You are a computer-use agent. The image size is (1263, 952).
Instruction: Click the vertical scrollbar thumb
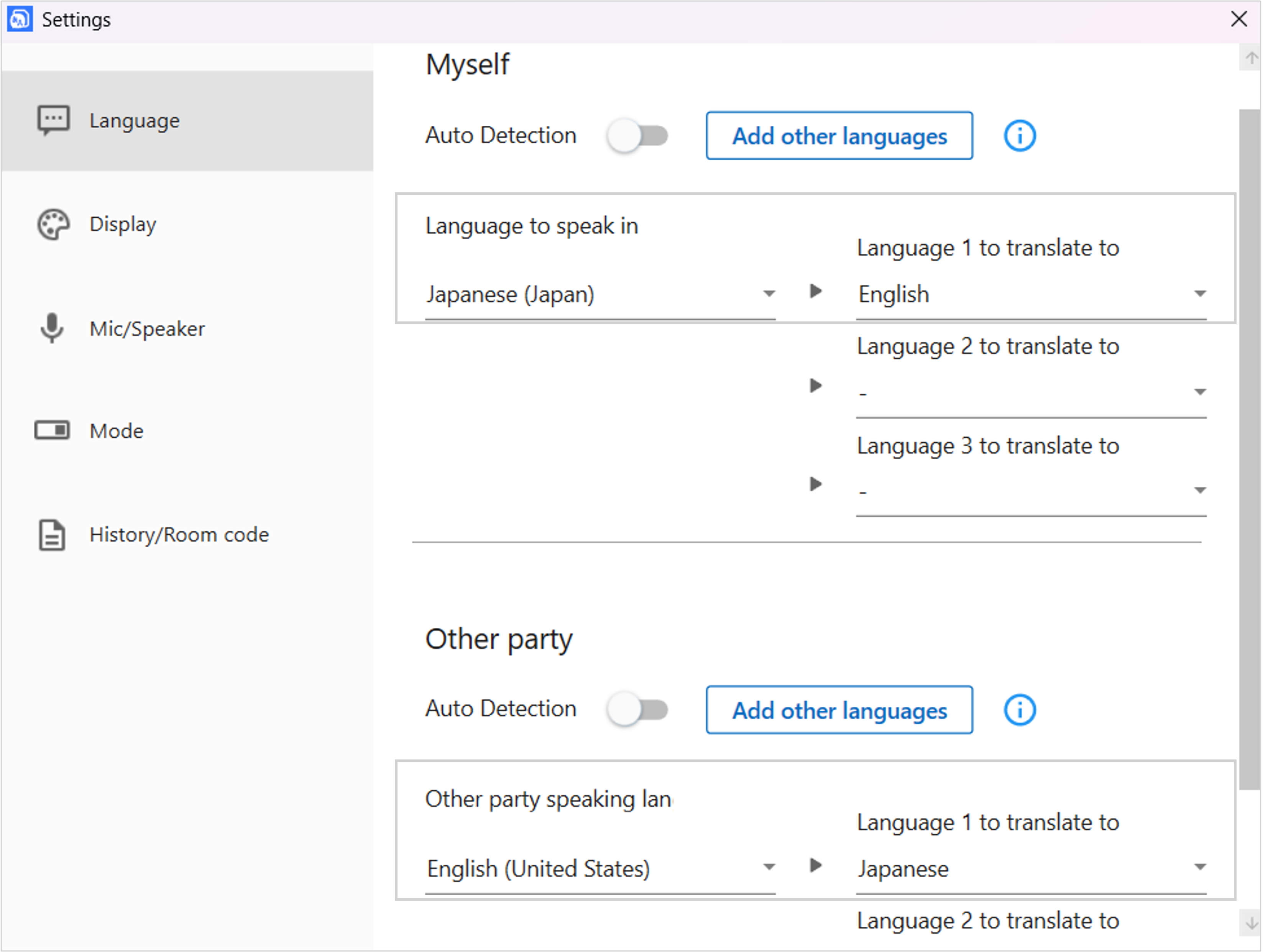1250,450
